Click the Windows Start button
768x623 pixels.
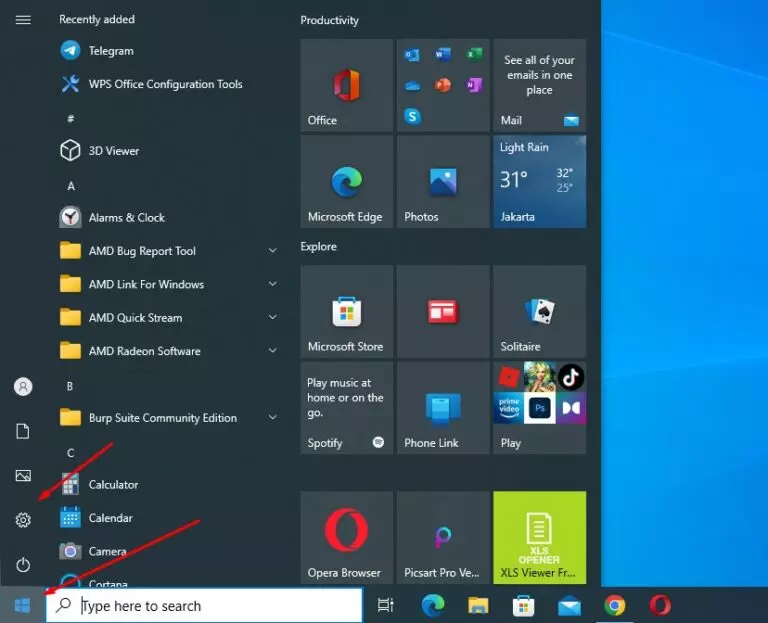point(23,605)
